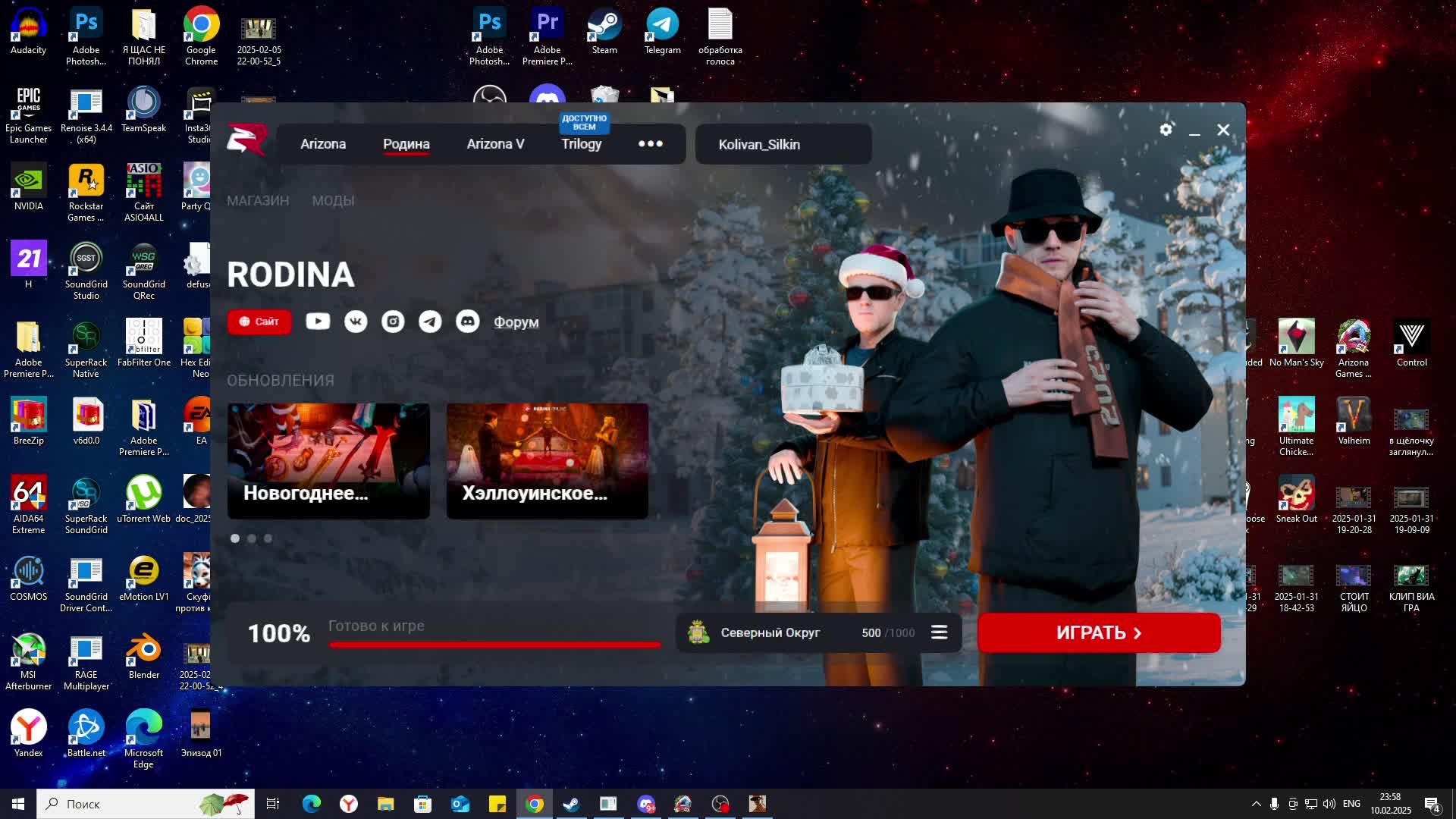Expand the three-dots more projects menu

tap(650, 144)
